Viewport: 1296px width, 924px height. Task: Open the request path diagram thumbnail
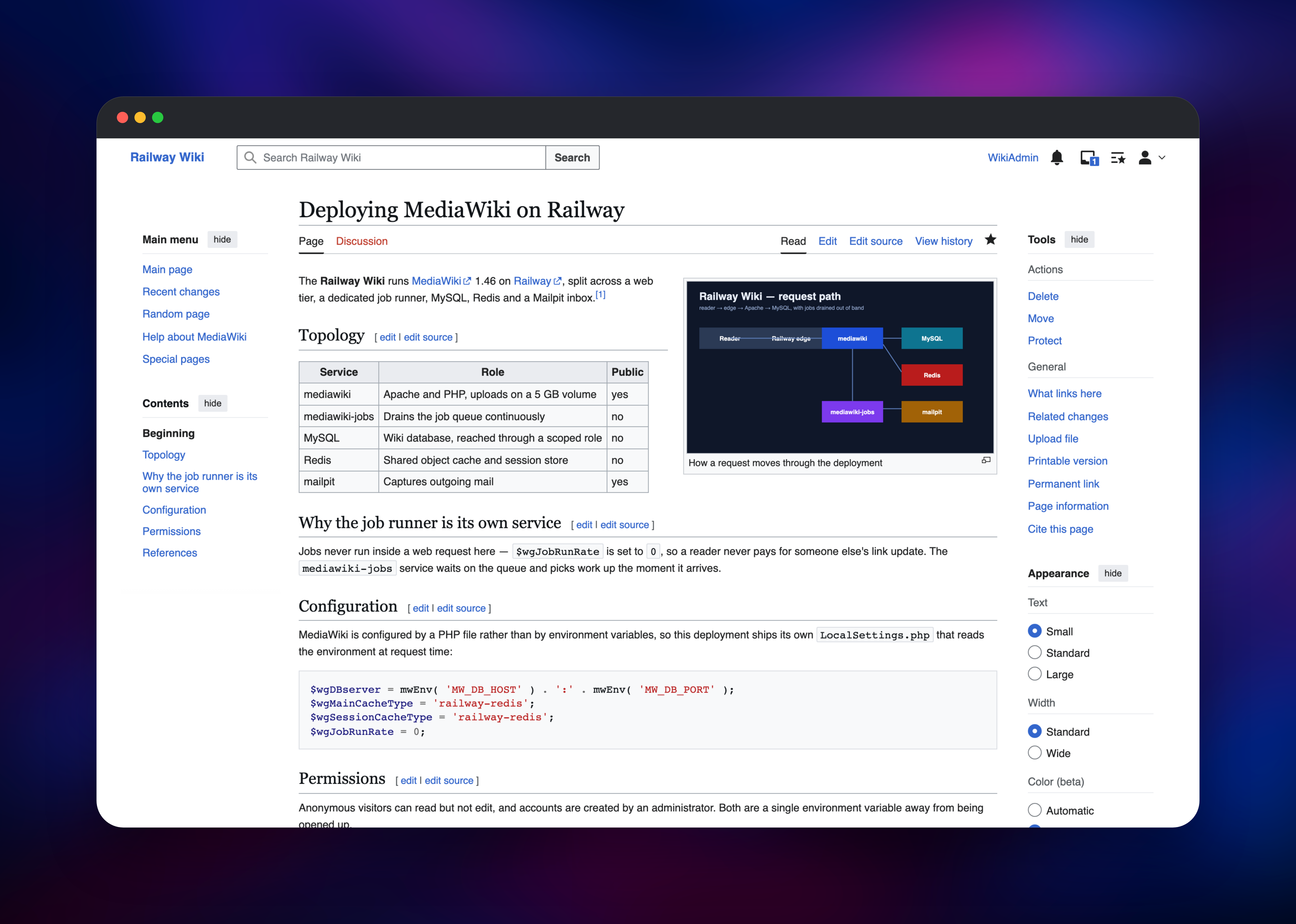pyautogui.click(x=840, y=367)
